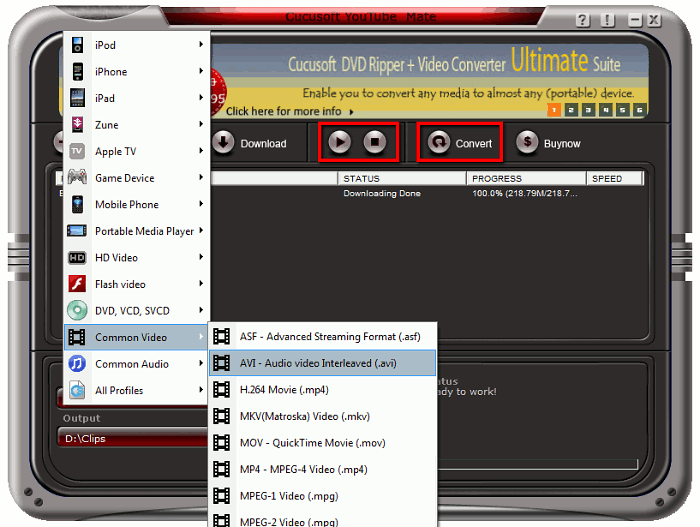Screen dimensions: 700x527
Task: Play the downloaded video
Action: pyautogui.click(x=340, y=142)
